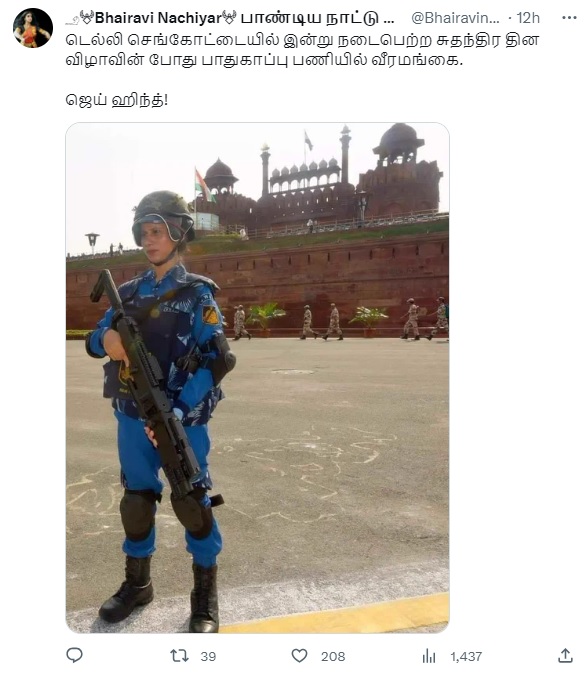
Task: Click the view count 1,437
Action: [466, 656]
